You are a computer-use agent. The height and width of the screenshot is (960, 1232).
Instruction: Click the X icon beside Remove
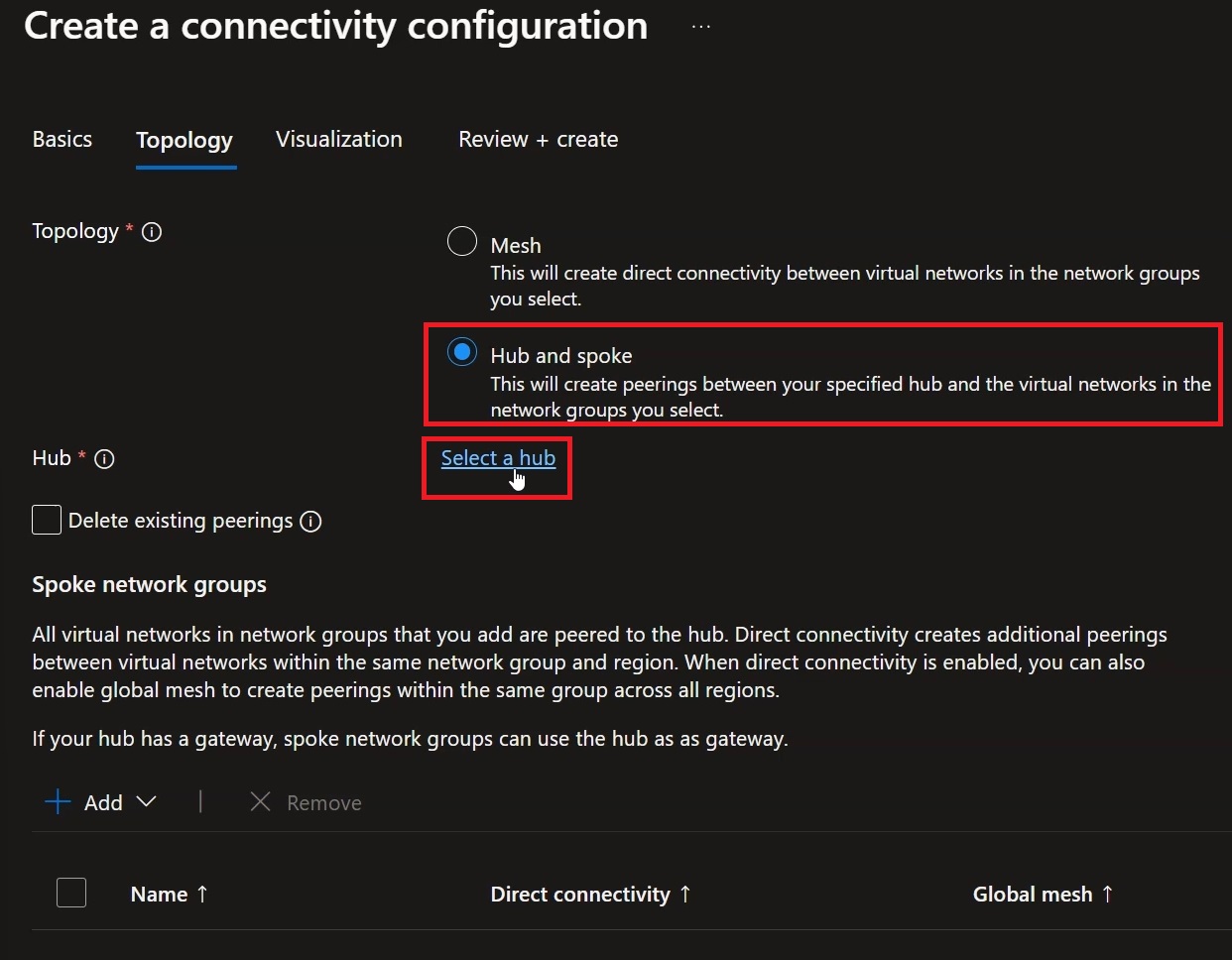pos(260,802)
